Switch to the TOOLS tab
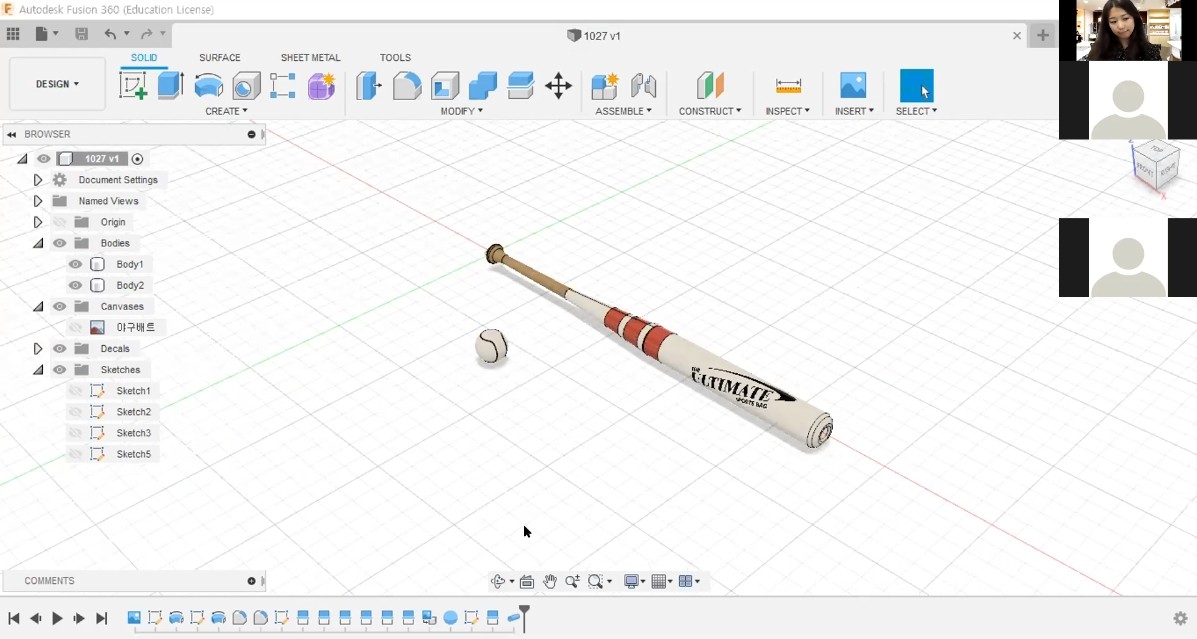1197x639 pixels. click(x=395, y=57)
